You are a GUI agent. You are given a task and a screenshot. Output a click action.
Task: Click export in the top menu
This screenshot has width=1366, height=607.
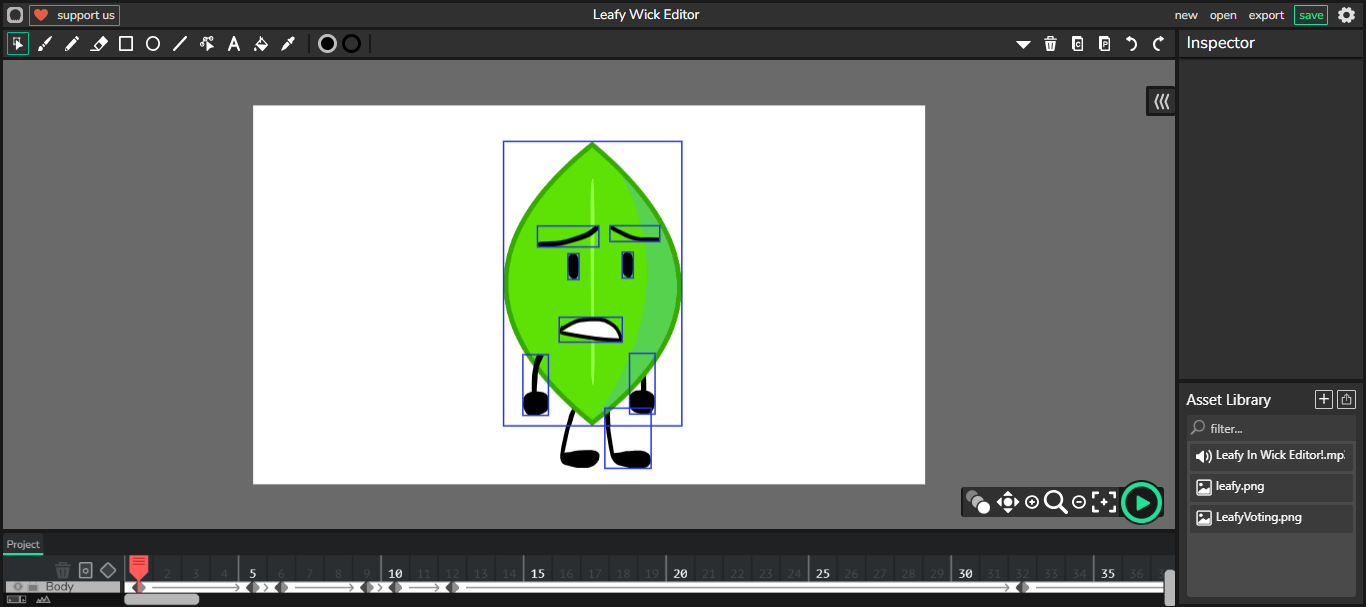pos(1266,15)
